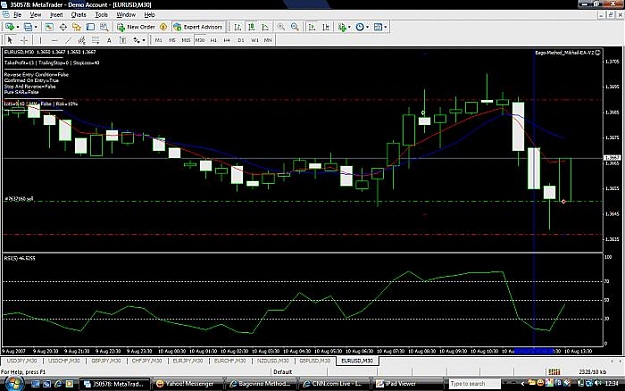Switch to the GBPJPY,M30 chart tab
The height and width of the screenshot is (391, 625).
106,361
